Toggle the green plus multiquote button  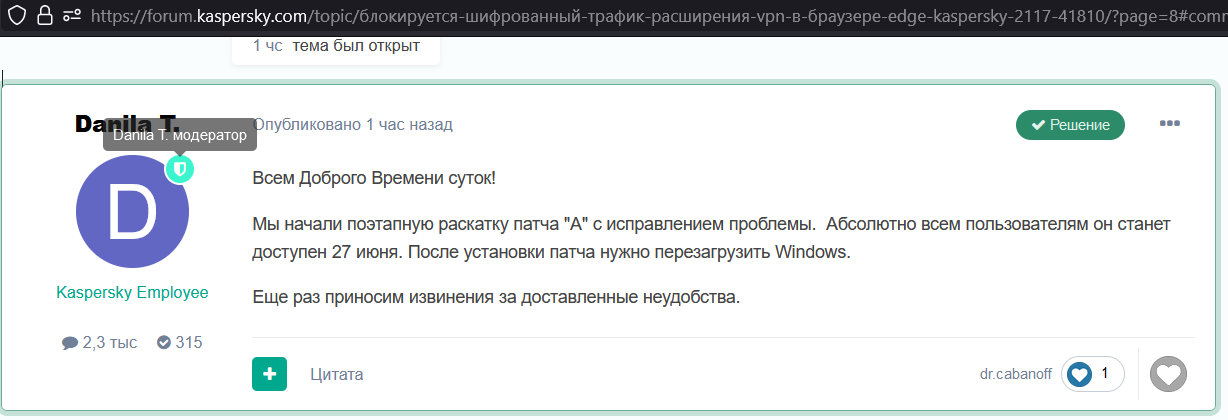point(269,374)
